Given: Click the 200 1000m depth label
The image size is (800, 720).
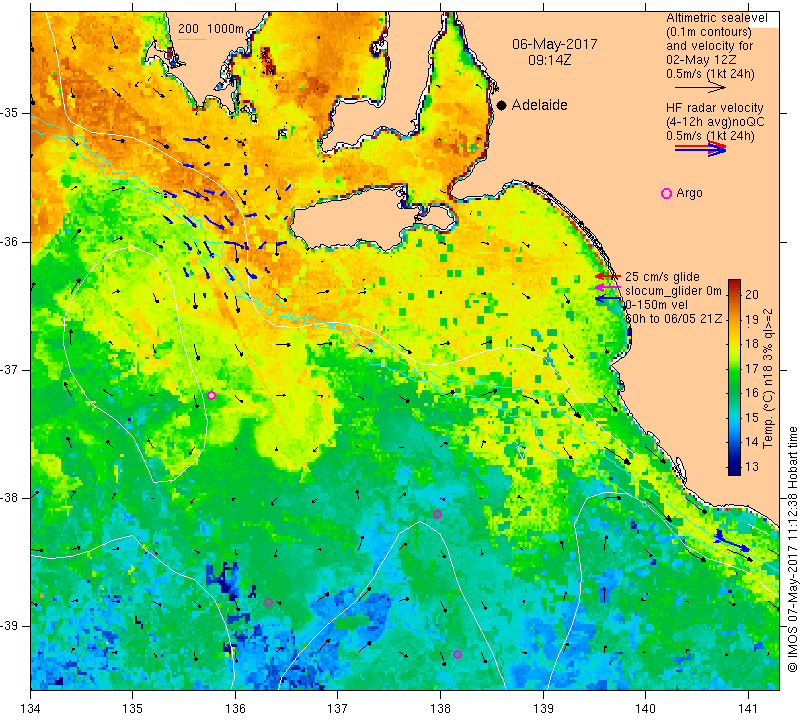Looking at the screenshot, I should [211, 29].
